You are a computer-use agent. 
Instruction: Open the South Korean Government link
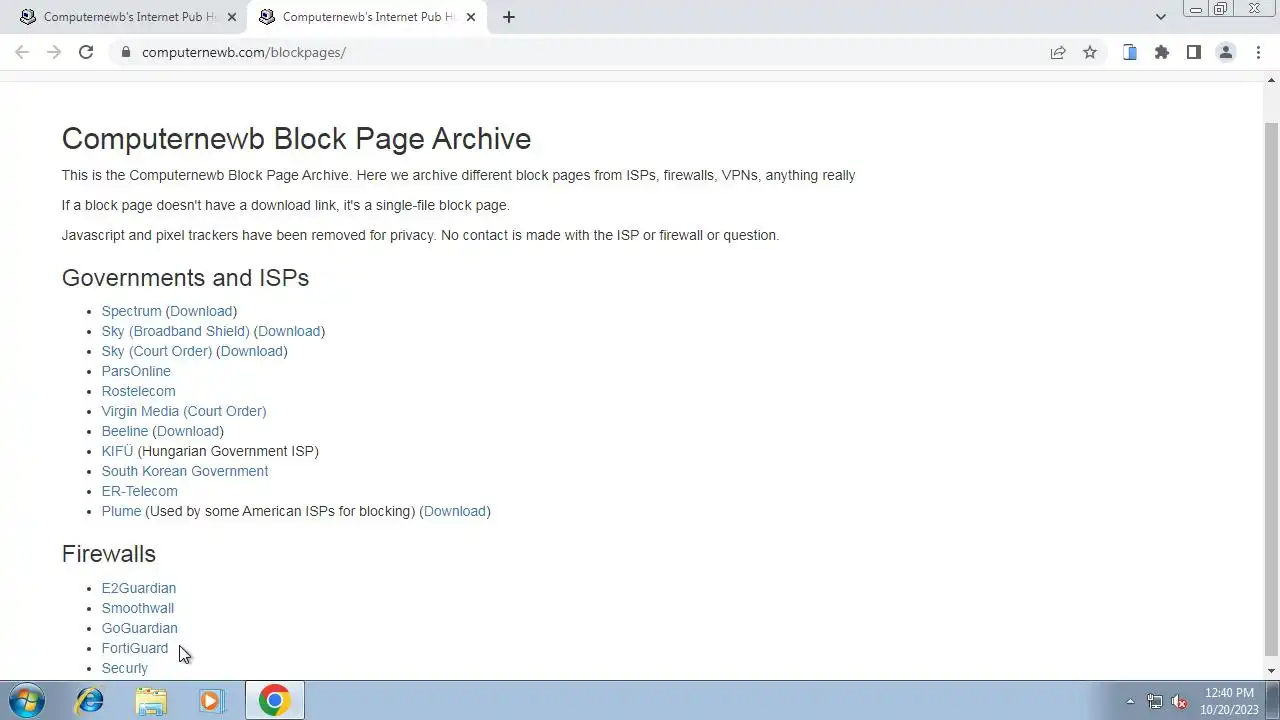(x=185, y=471)
